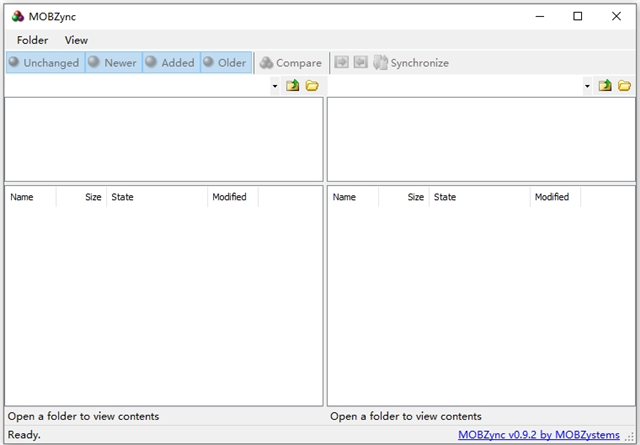
Task: Click the right pane open-folder icon
Action: 624,85
